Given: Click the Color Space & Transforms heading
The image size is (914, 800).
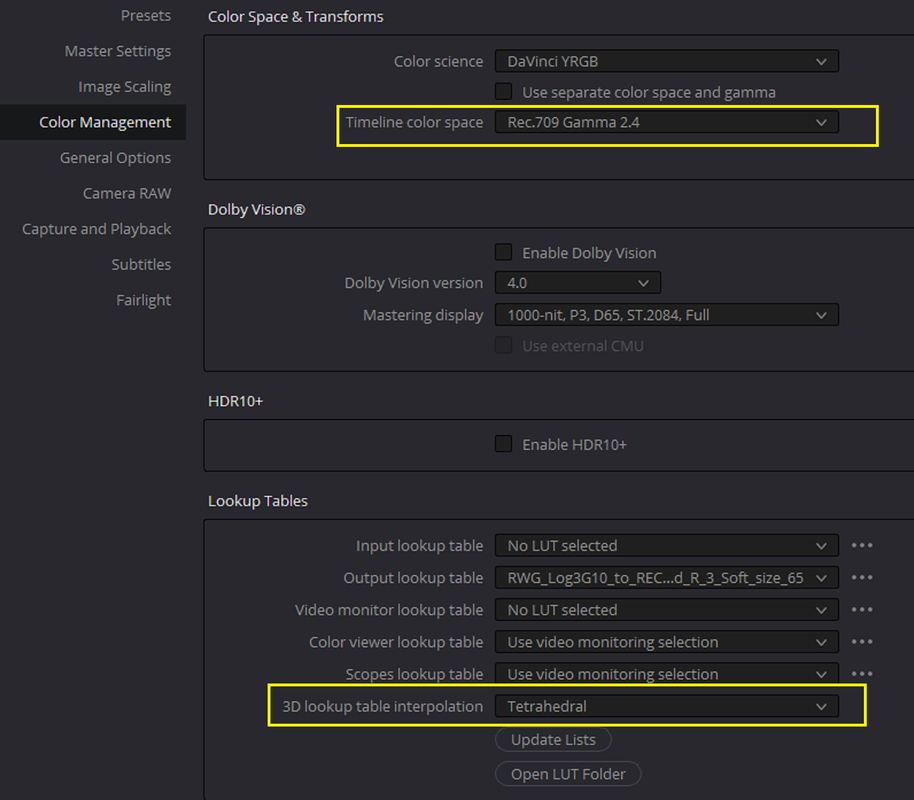Looking at the screenshot, I should click(x=296, y=17).
